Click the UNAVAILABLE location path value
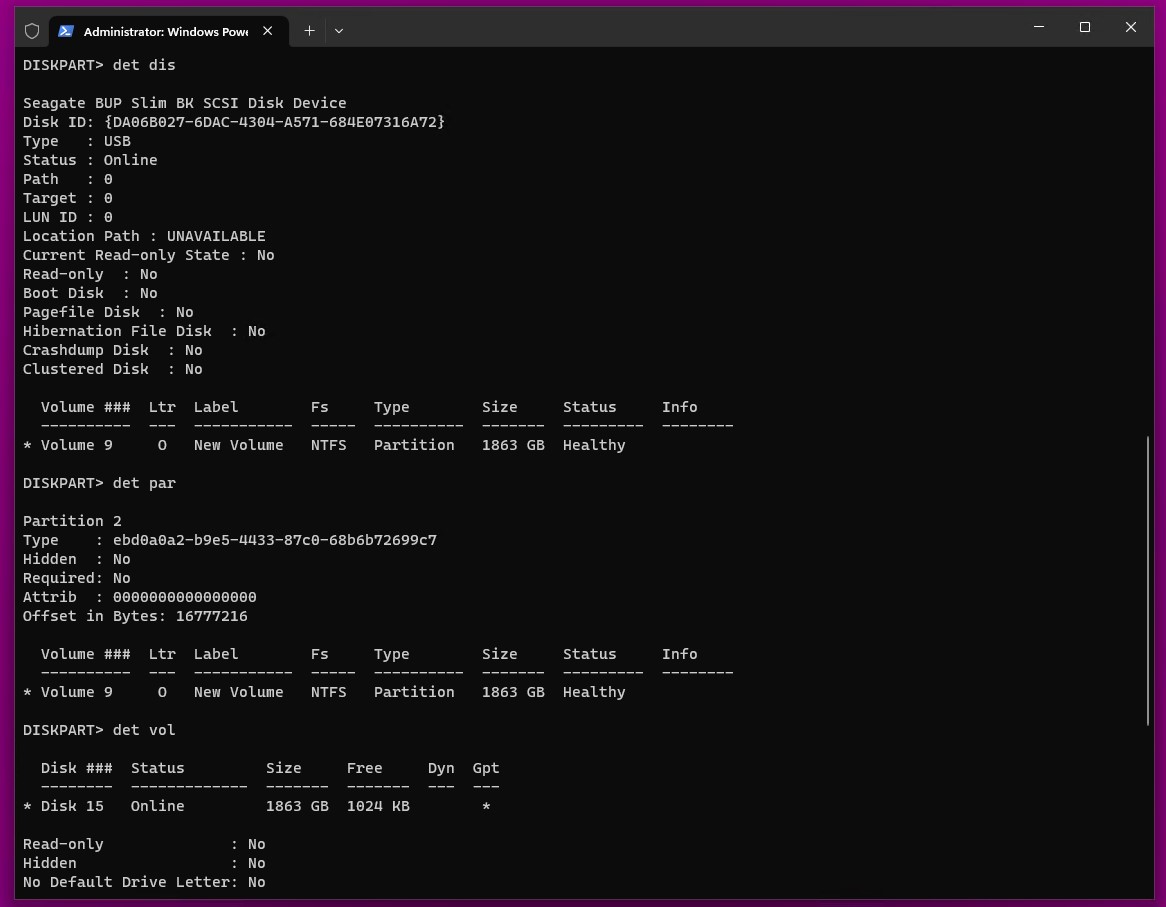Image resolution: width=1166 pixels, height=907 pixels. click(x=216, y=236)
